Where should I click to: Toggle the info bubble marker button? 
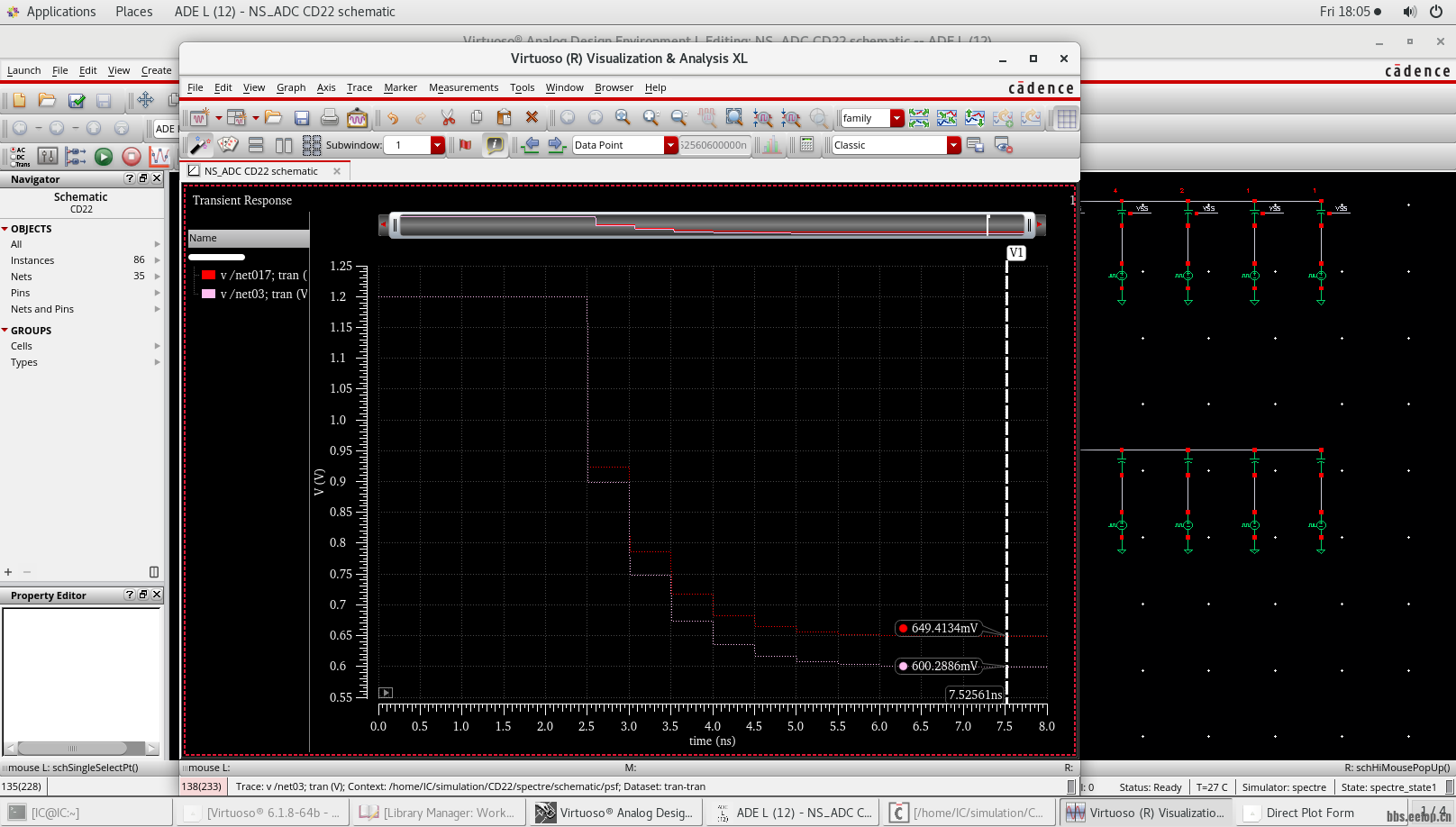495,145
